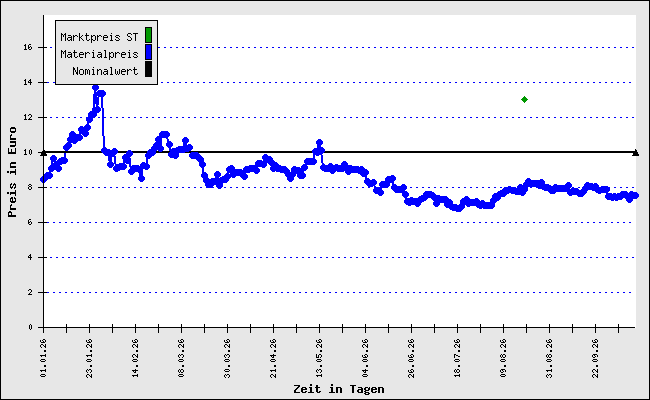Viewport: 650px width, 400px height.
Task: Click the y-axis label 12
Action: click(28, 118)
